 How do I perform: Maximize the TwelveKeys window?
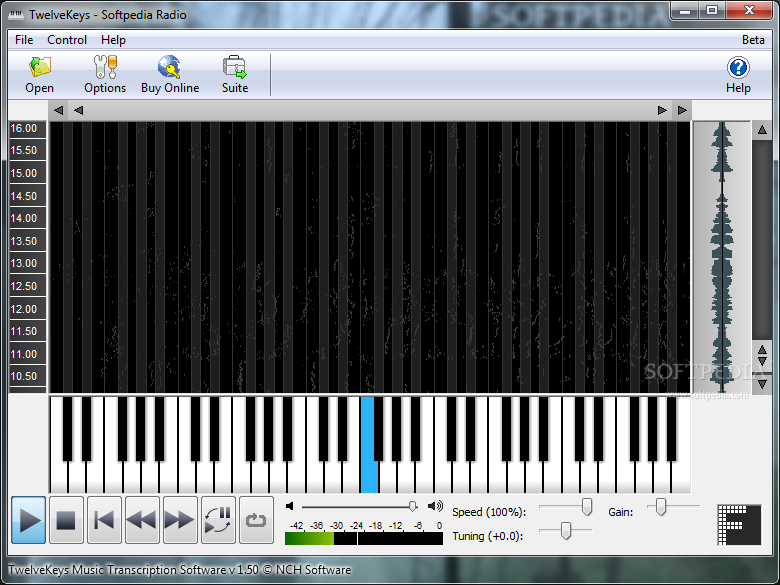pos(712,10)
